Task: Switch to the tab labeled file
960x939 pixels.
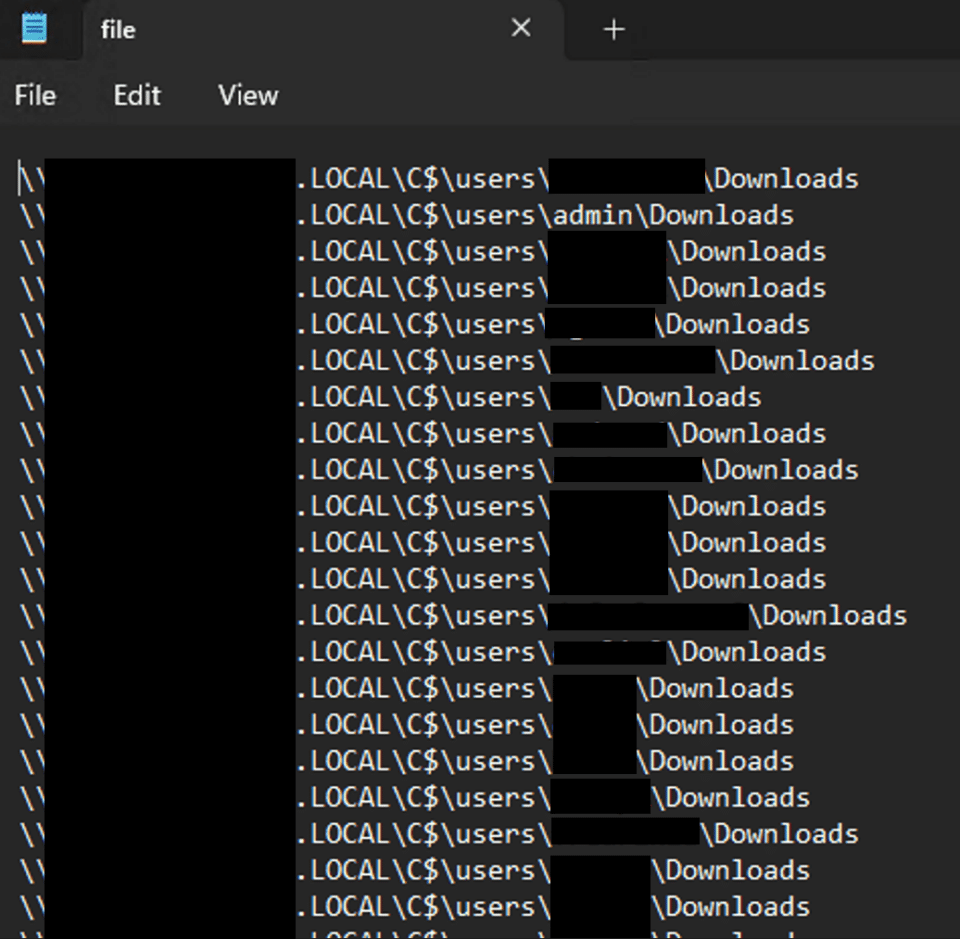Action: tap(117, 30)
